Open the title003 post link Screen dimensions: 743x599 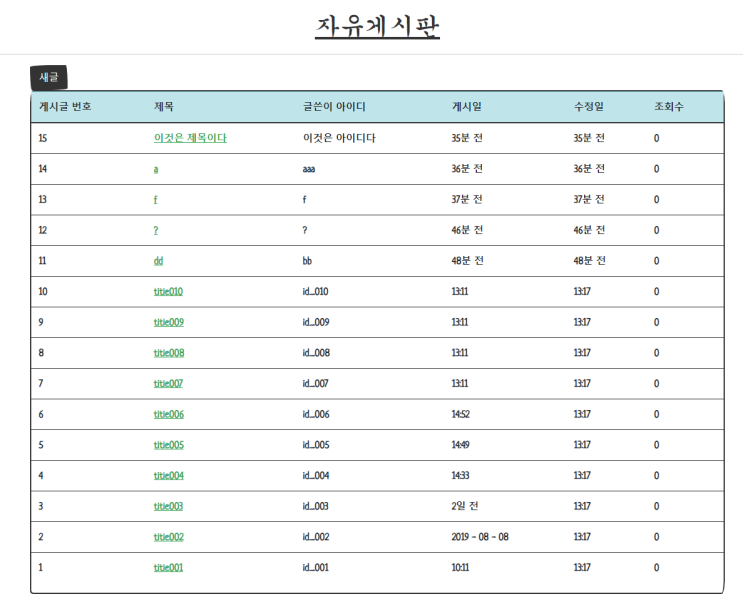click(168, 506)
